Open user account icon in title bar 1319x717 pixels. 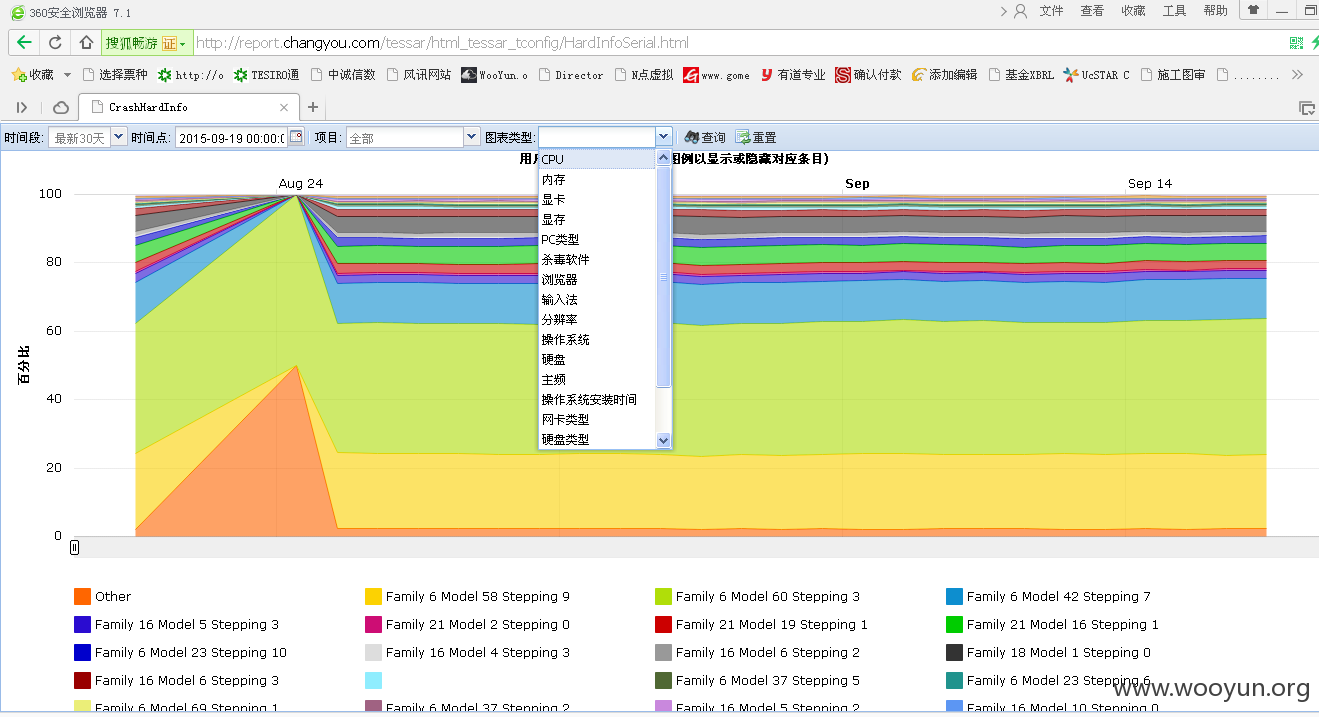click(x=1020, y=11)
